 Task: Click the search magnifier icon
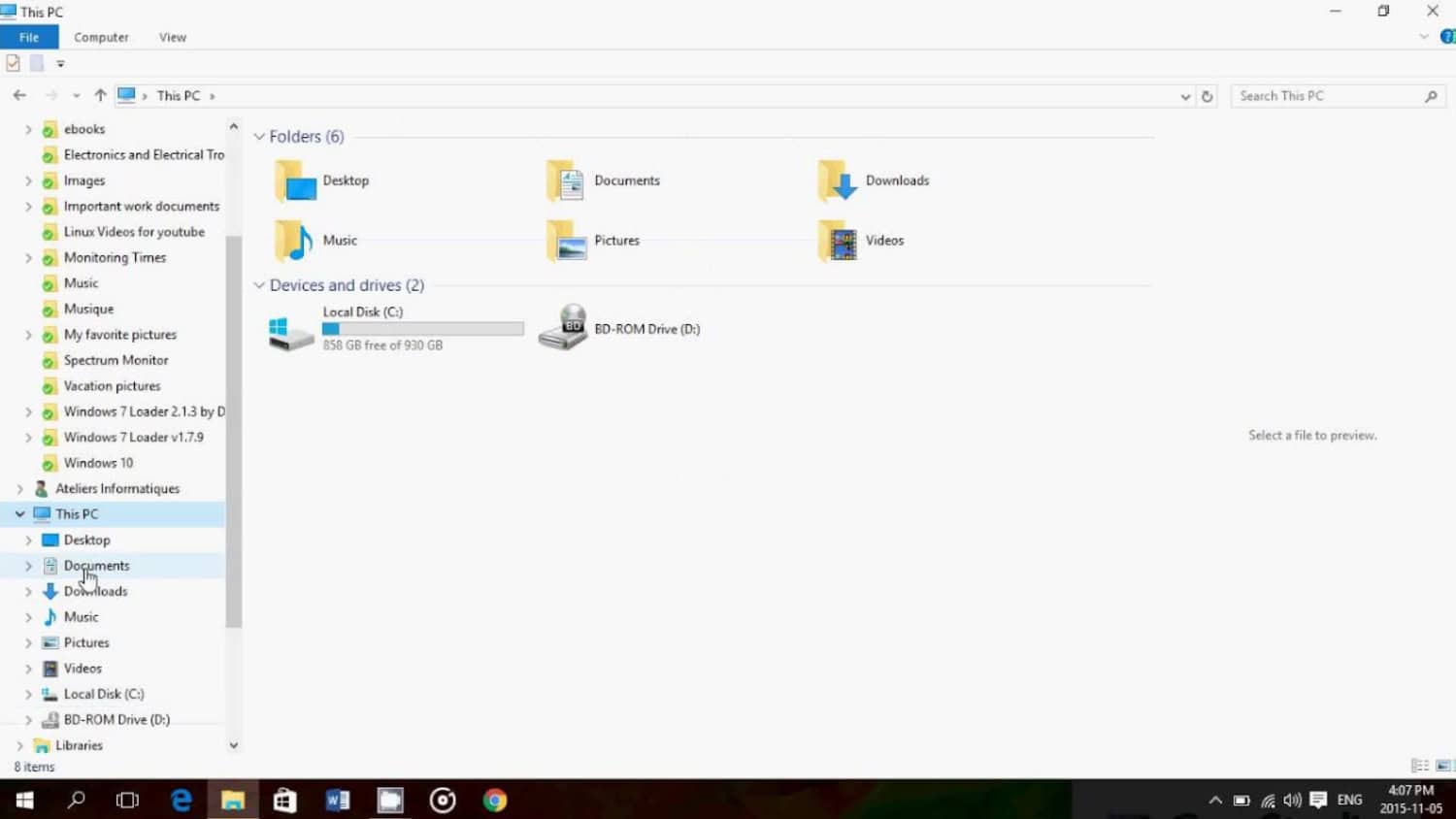(1431, 96)
